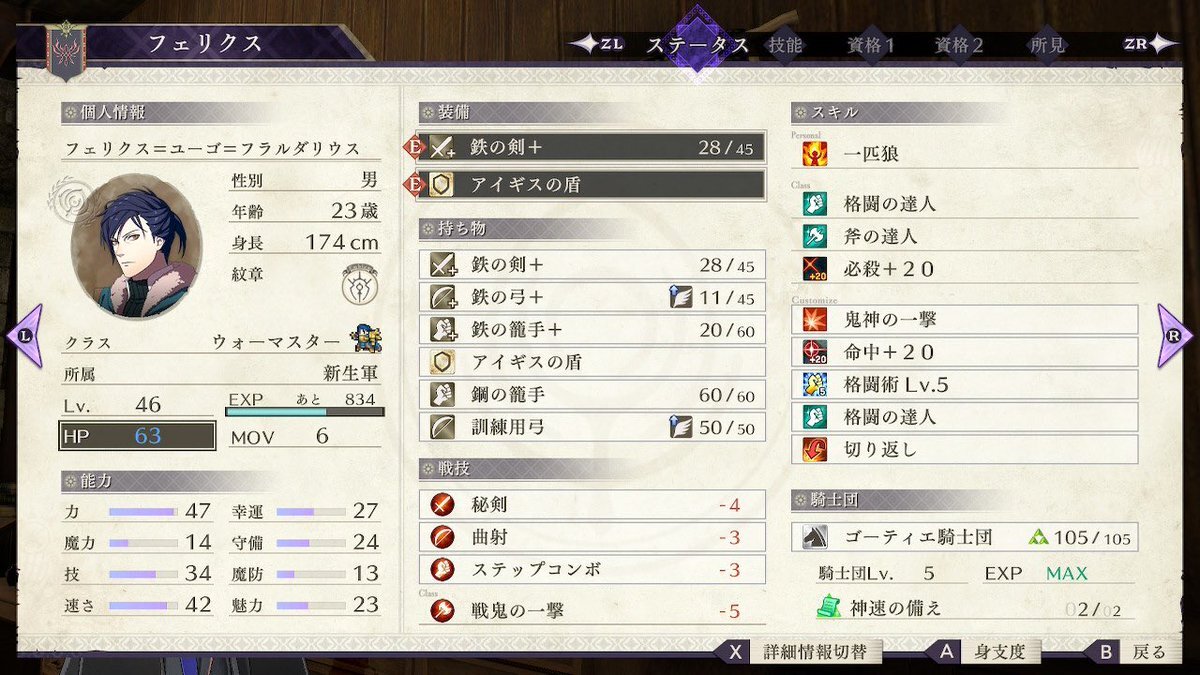Click the EXP progress bar
Screen dimensions: 1200x675
[305, 411]
